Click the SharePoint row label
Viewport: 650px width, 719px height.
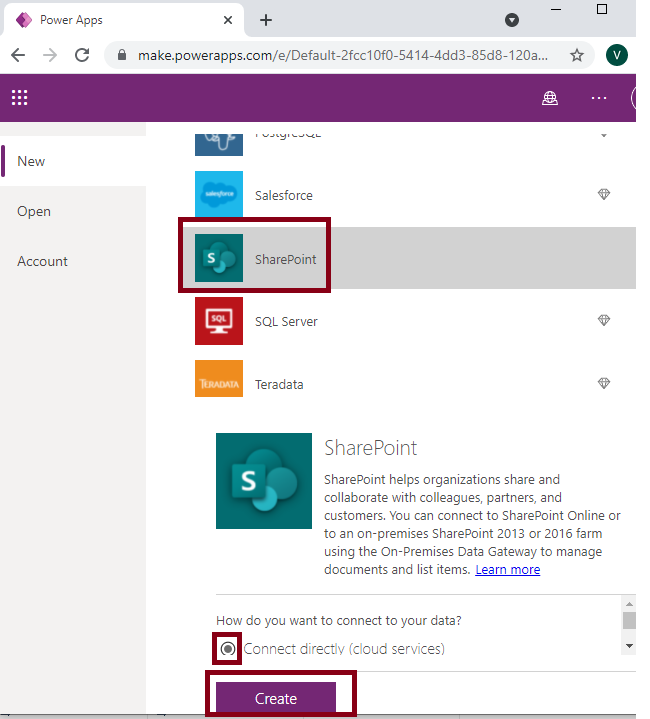coord(286,259)
